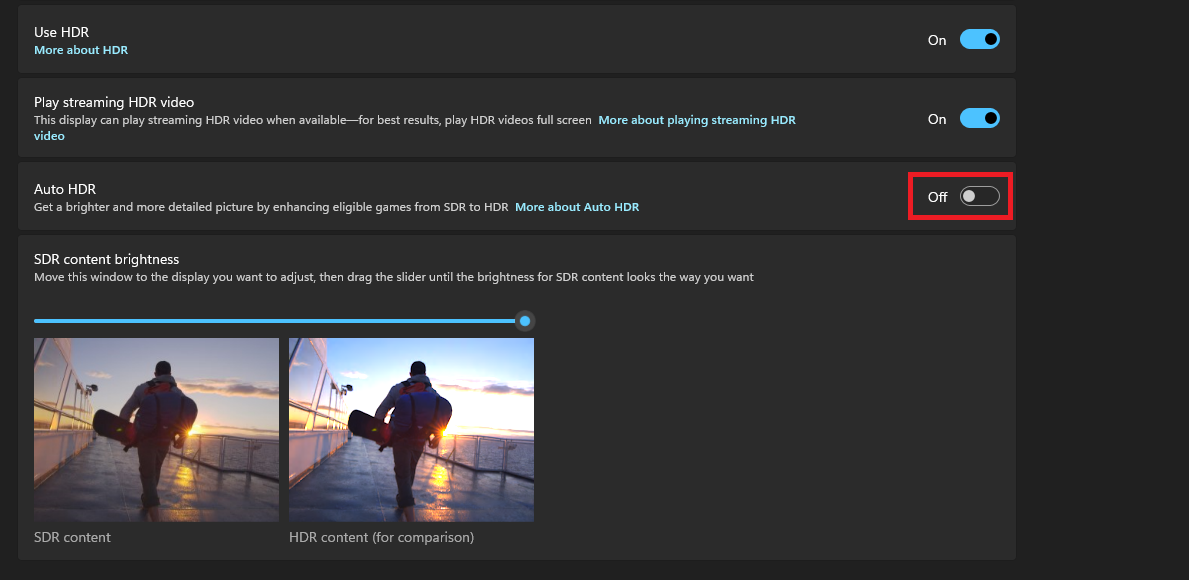Click the SDR content caption label
The width and height of the screenshot is (1189, 580).
72,537
